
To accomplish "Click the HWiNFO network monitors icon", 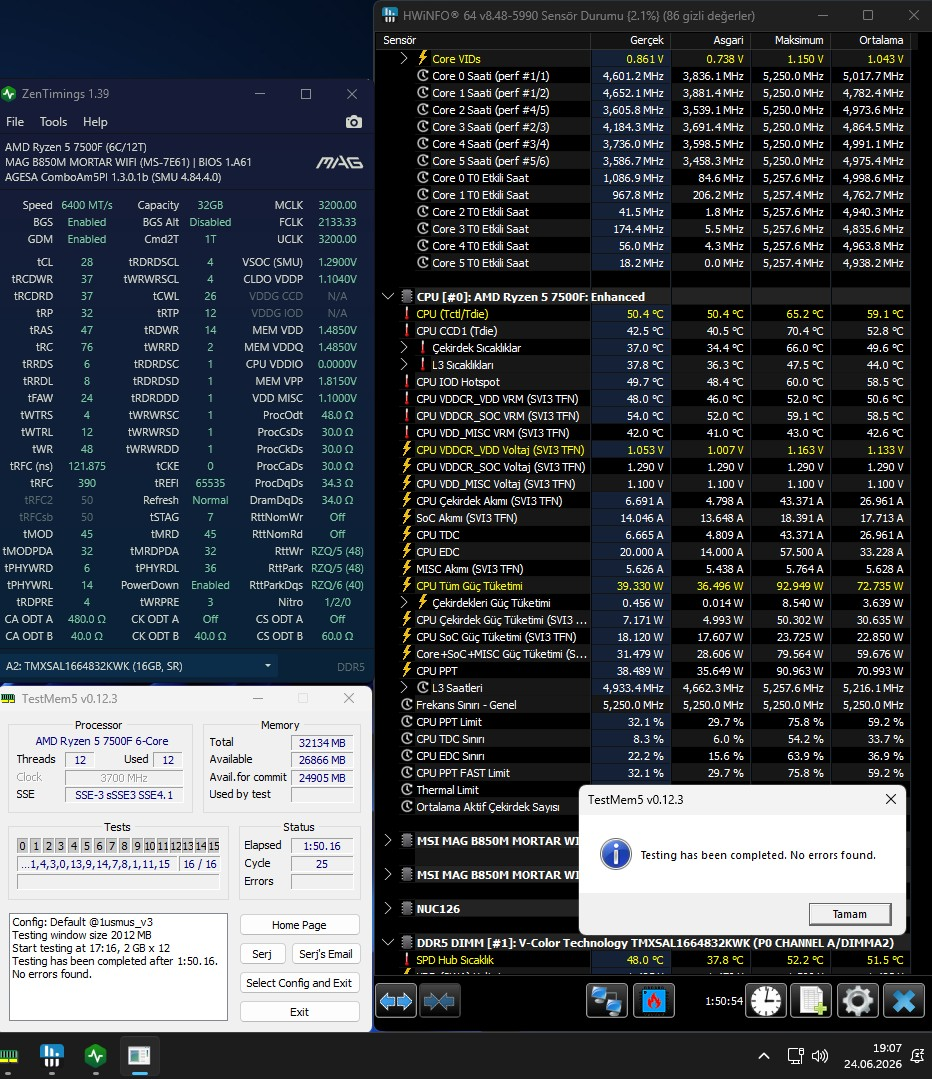I will click(x=606, y=1001).
